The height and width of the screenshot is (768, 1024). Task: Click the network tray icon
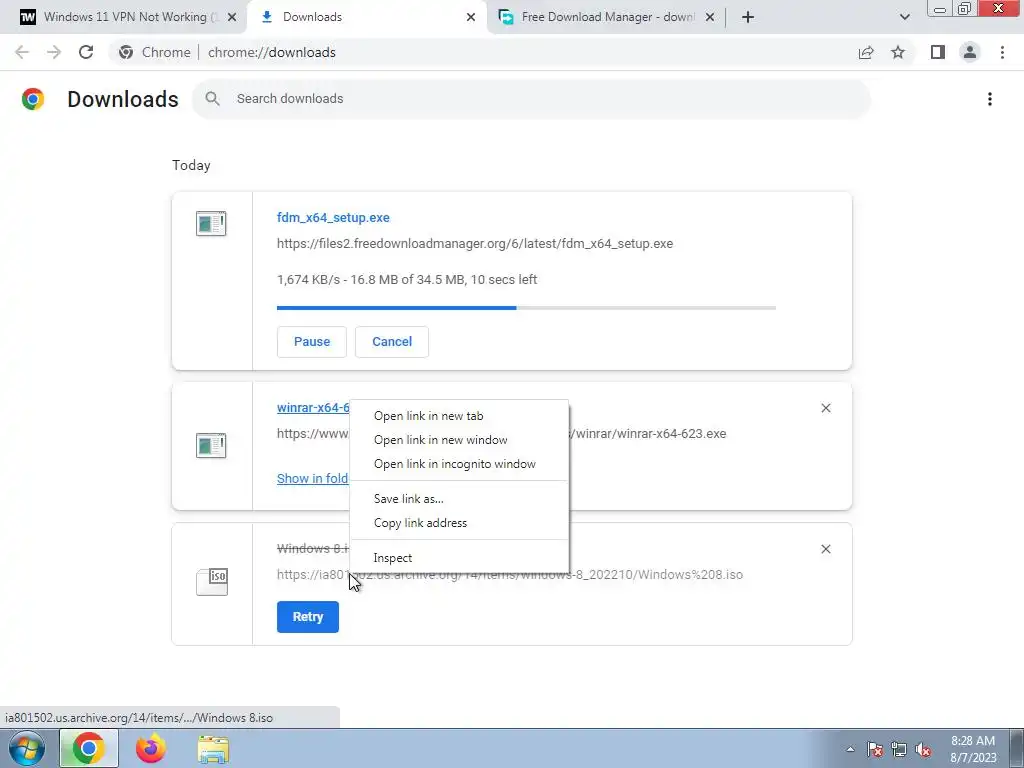pyautogui.click(x=899, y=749)
